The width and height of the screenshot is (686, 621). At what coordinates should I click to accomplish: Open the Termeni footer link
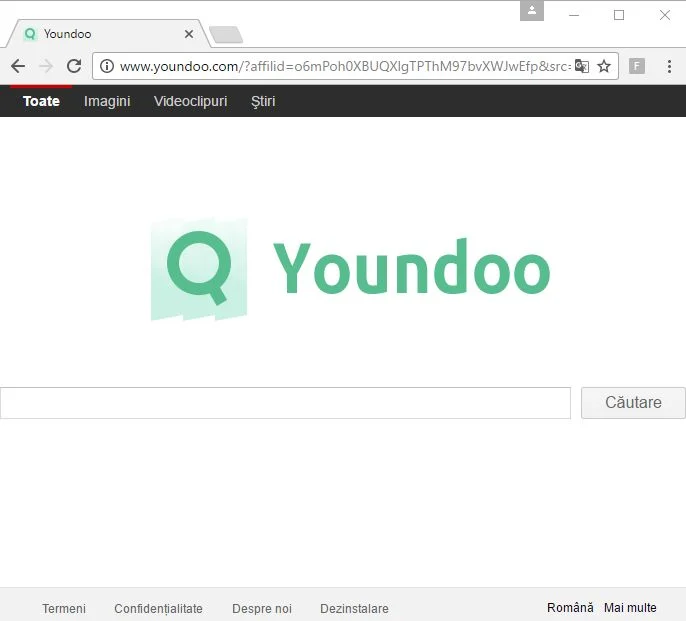64,608
